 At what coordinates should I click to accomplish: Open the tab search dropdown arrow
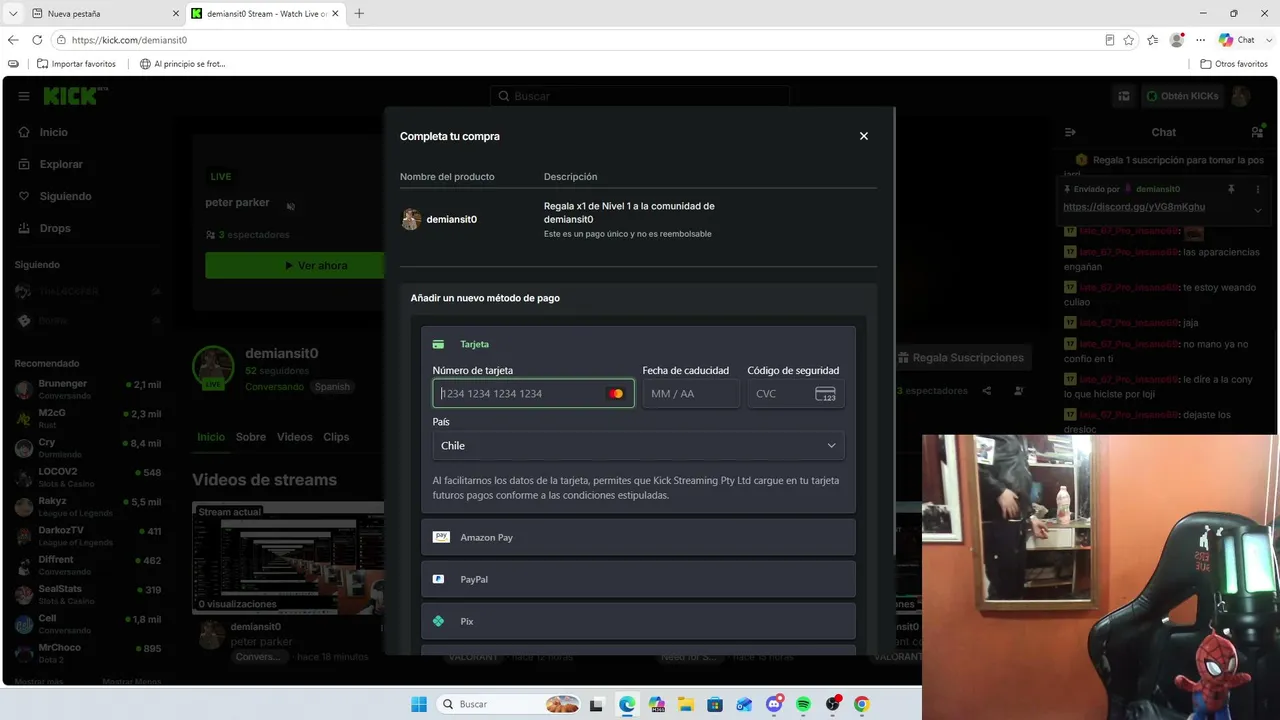click(x=13, y=13)
